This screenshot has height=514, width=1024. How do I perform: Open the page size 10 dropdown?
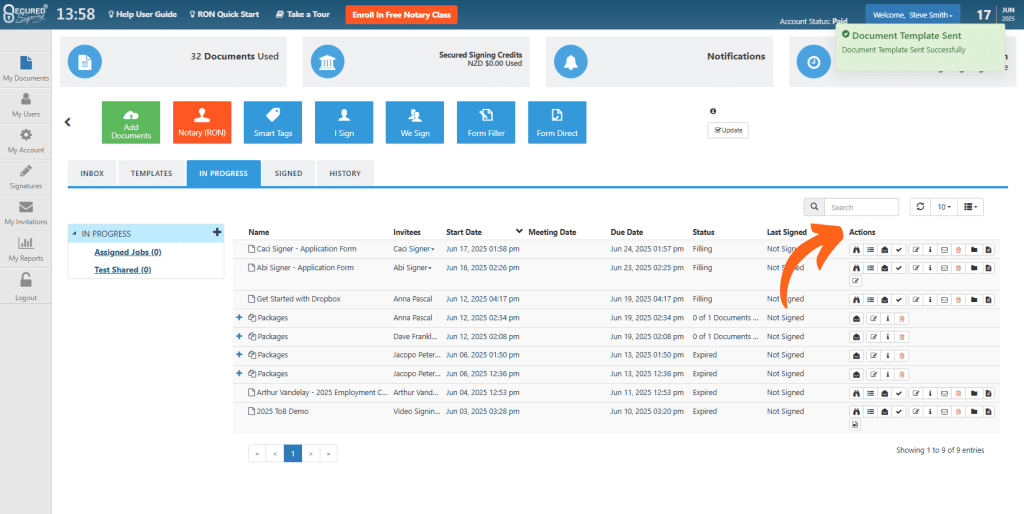[944, 206]
